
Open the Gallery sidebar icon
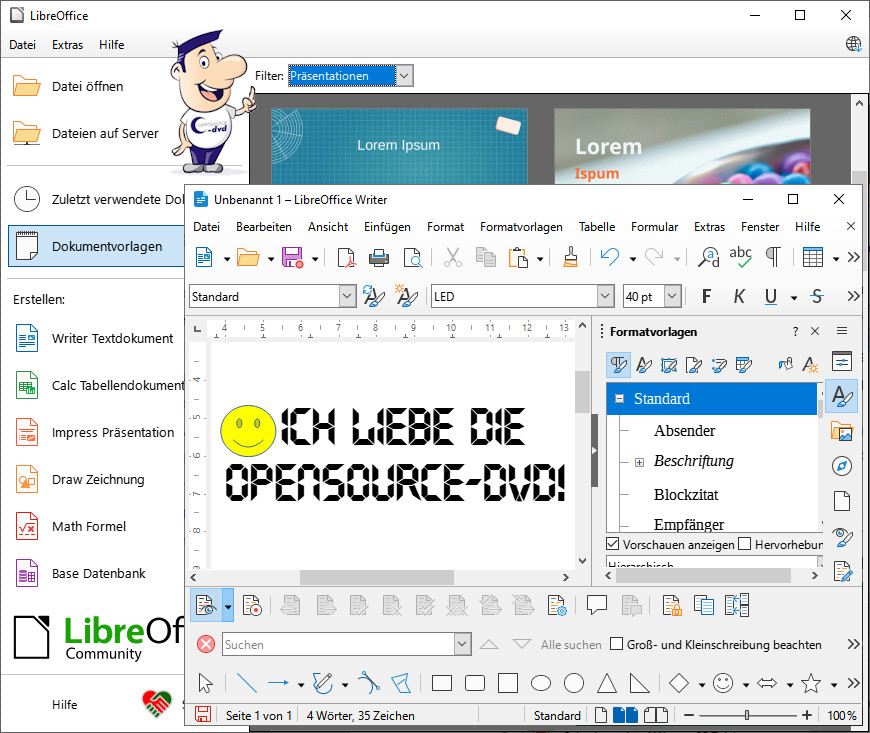[842, 431]
